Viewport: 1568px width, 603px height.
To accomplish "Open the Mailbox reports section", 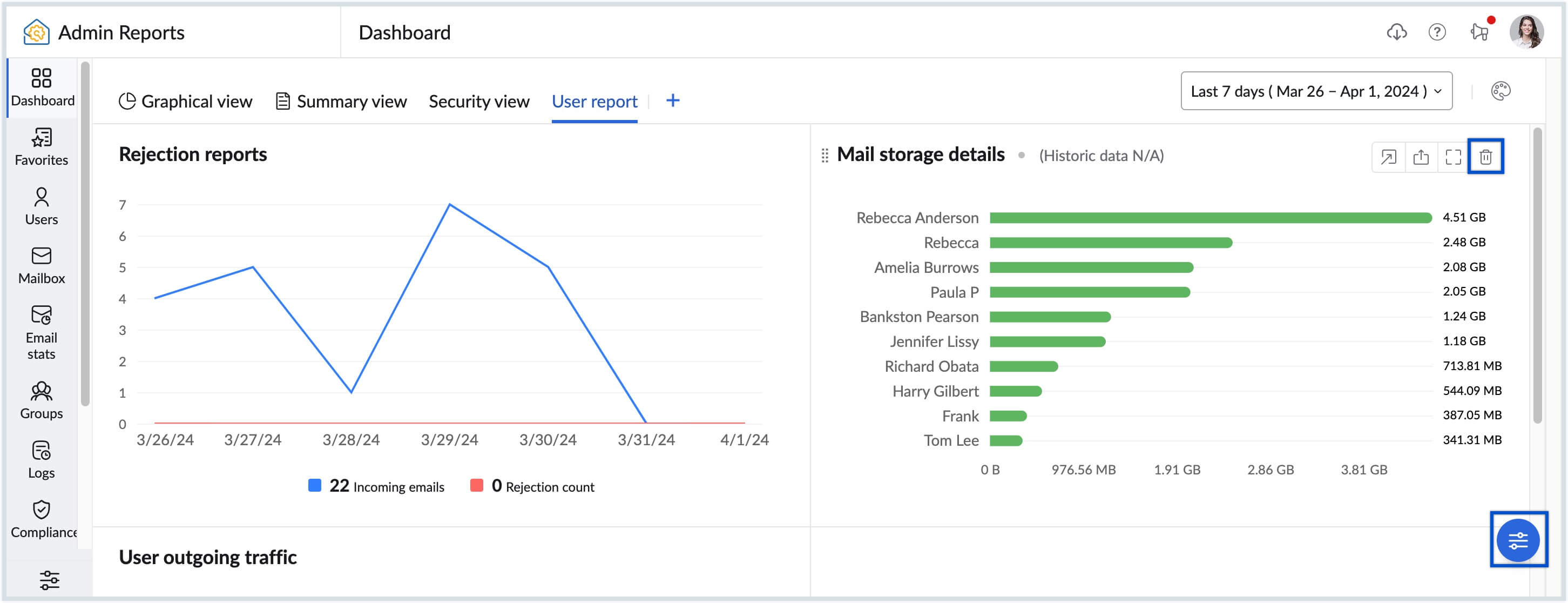I will (42, 265).
